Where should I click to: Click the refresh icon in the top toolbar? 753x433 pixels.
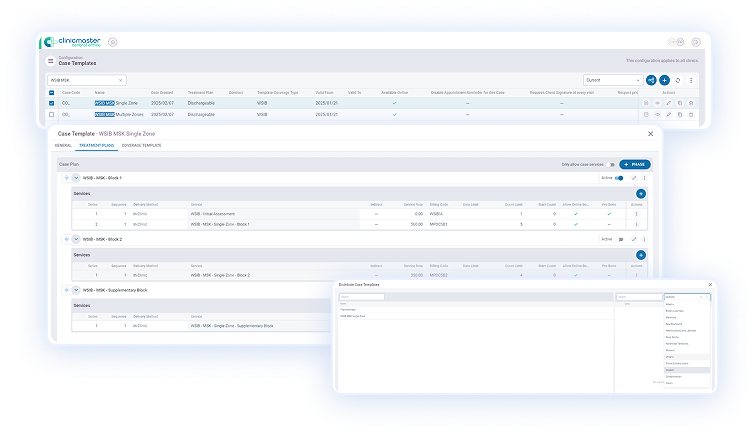click(678, 80)
